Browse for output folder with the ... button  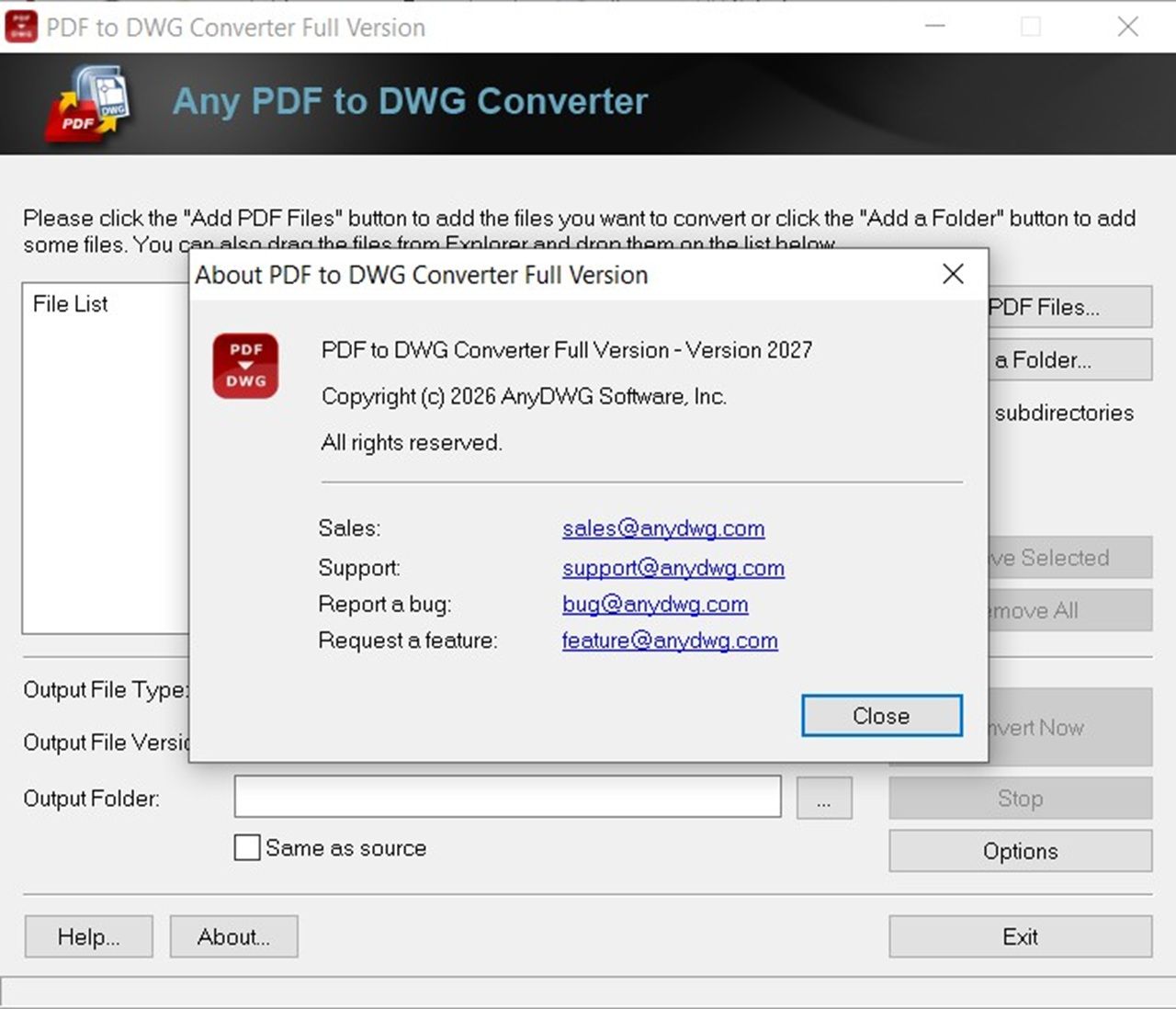click(824, 798)
